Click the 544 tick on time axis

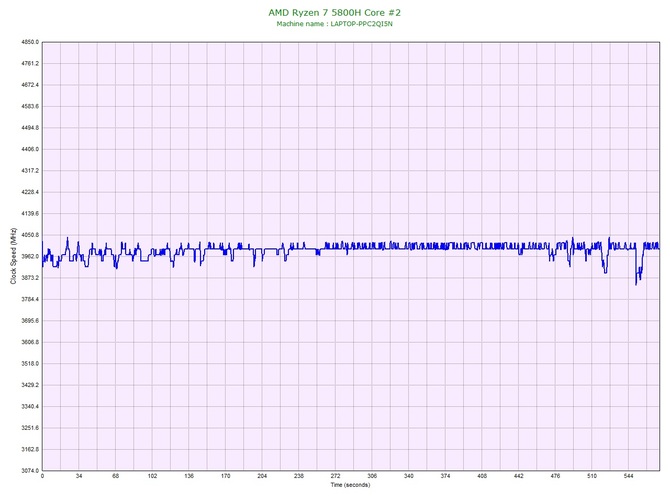click(x=629, y=476)
